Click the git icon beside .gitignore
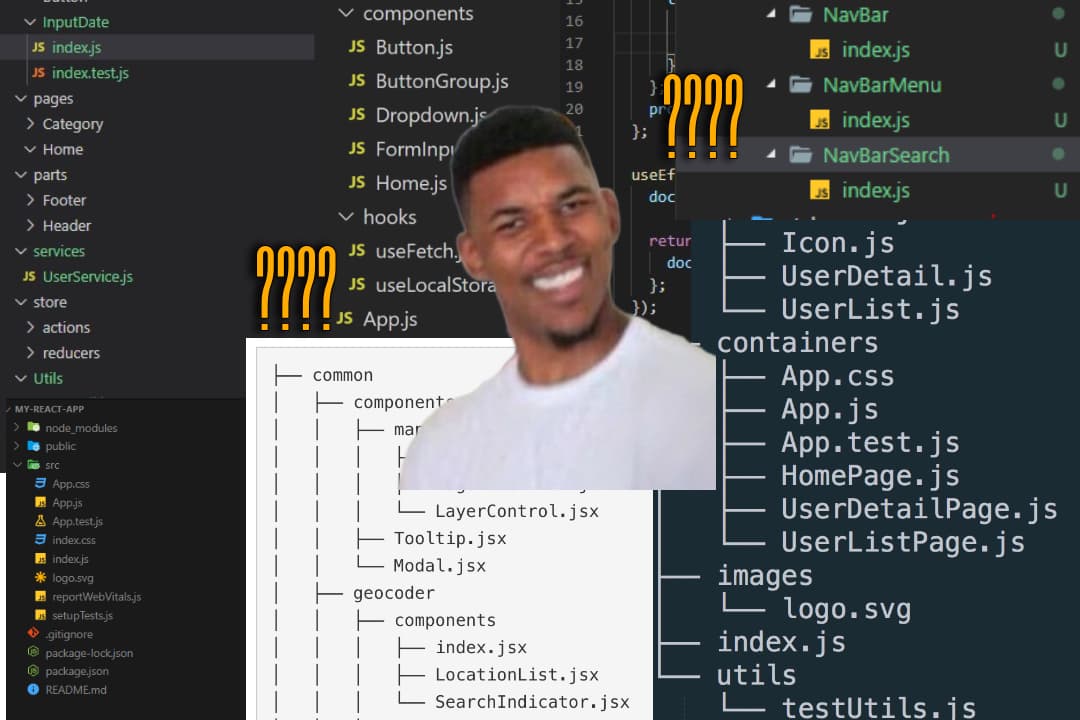Viewport: 1080px width, 720px height. coord(33,634)
